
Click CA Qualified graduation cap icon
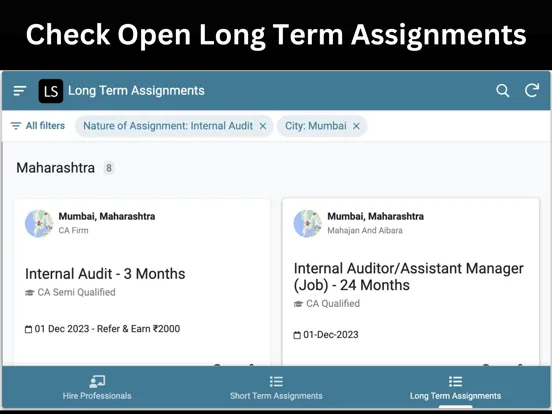click(x=298, y=304)
